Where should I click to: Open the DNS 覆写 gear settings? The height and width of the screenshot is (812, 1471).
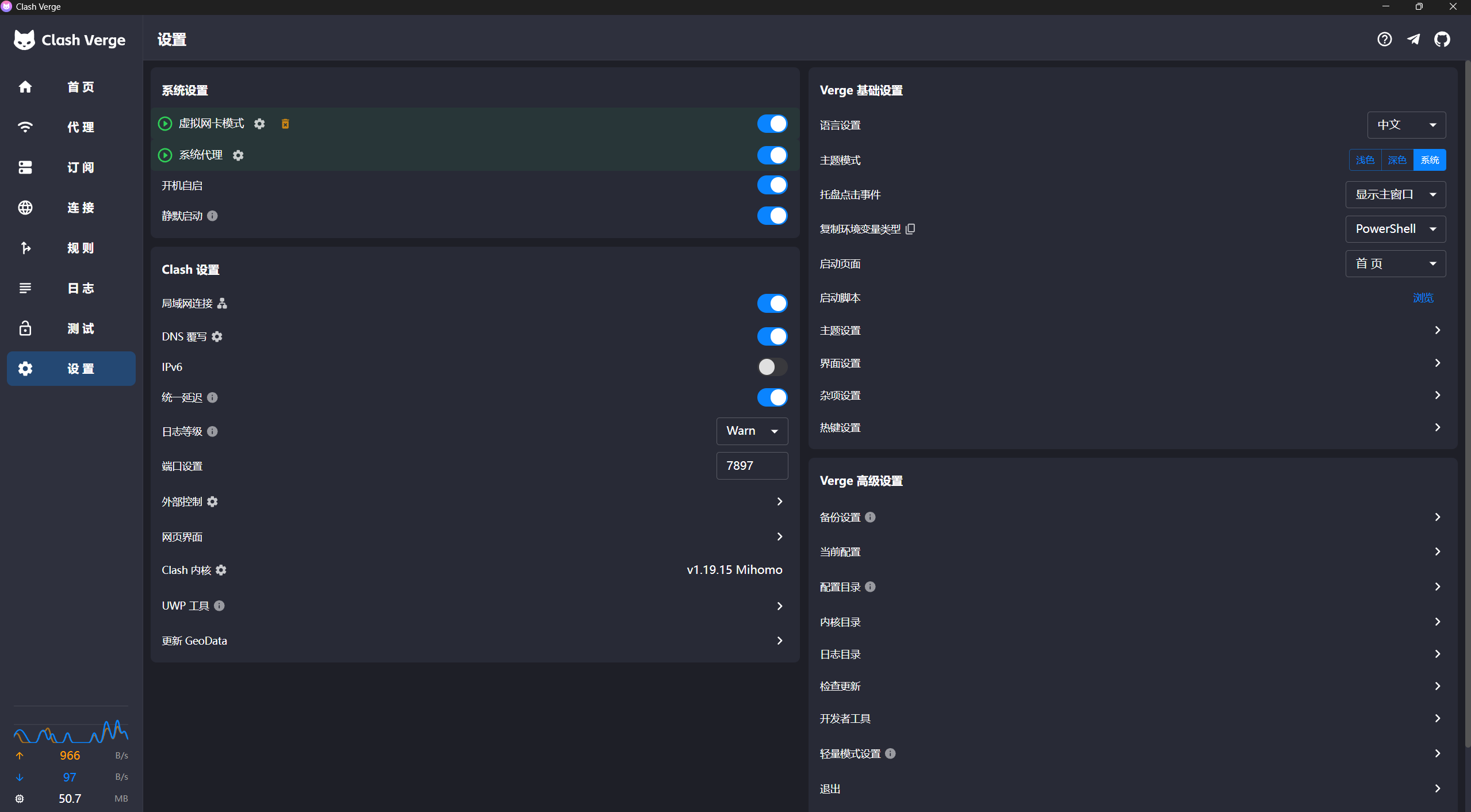click(x=217, y=336)
